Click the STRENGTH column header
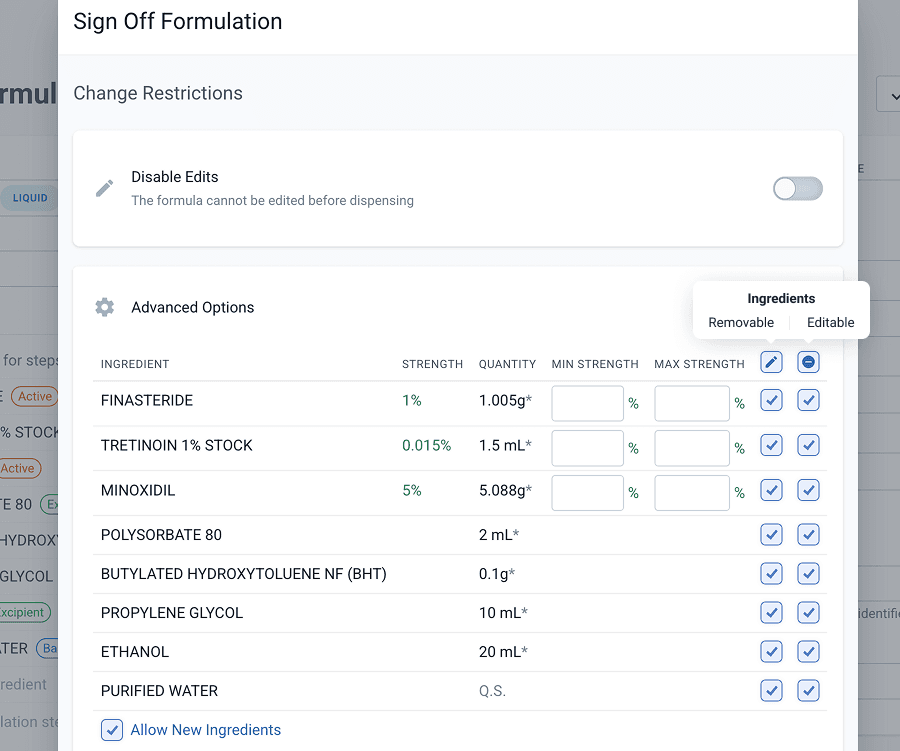This screenshot has height=751, width=900. pyautogui.click(x=432, y=364)
